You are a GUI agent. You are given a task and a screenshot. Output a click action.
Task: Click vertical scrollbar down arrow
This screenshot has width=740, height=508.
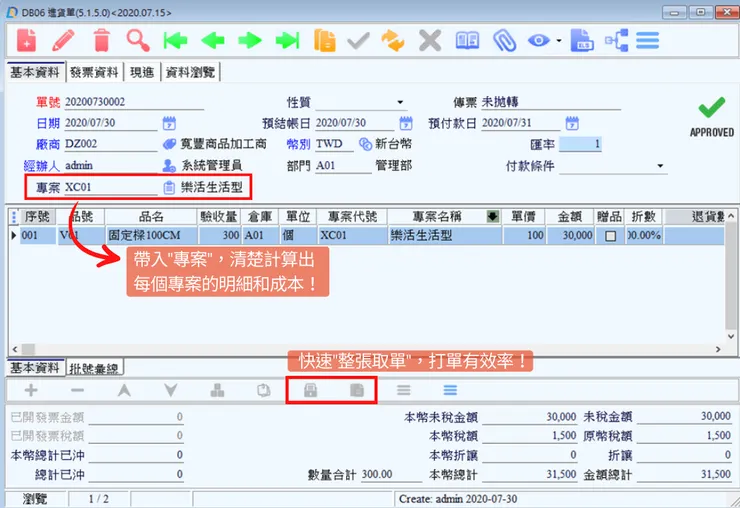[731, 336]
